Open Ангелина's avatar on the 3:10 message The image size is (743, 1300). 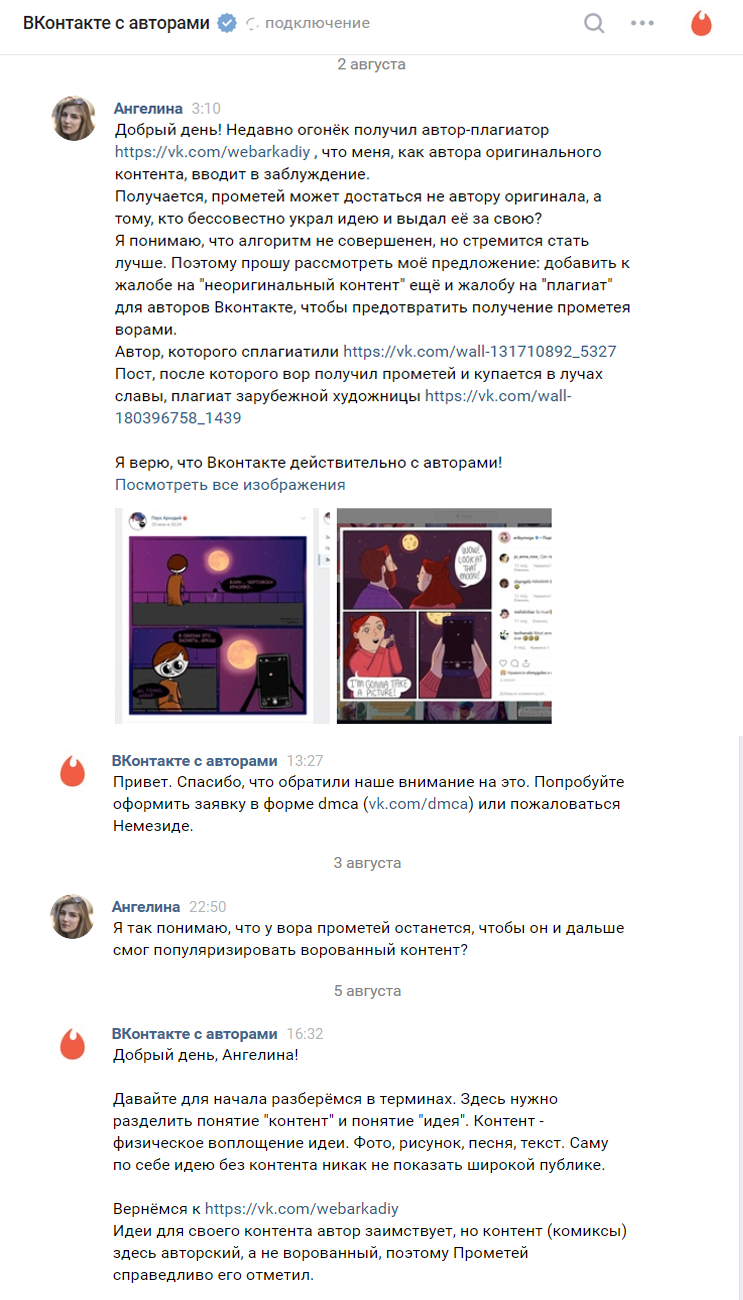click(74, 119)
